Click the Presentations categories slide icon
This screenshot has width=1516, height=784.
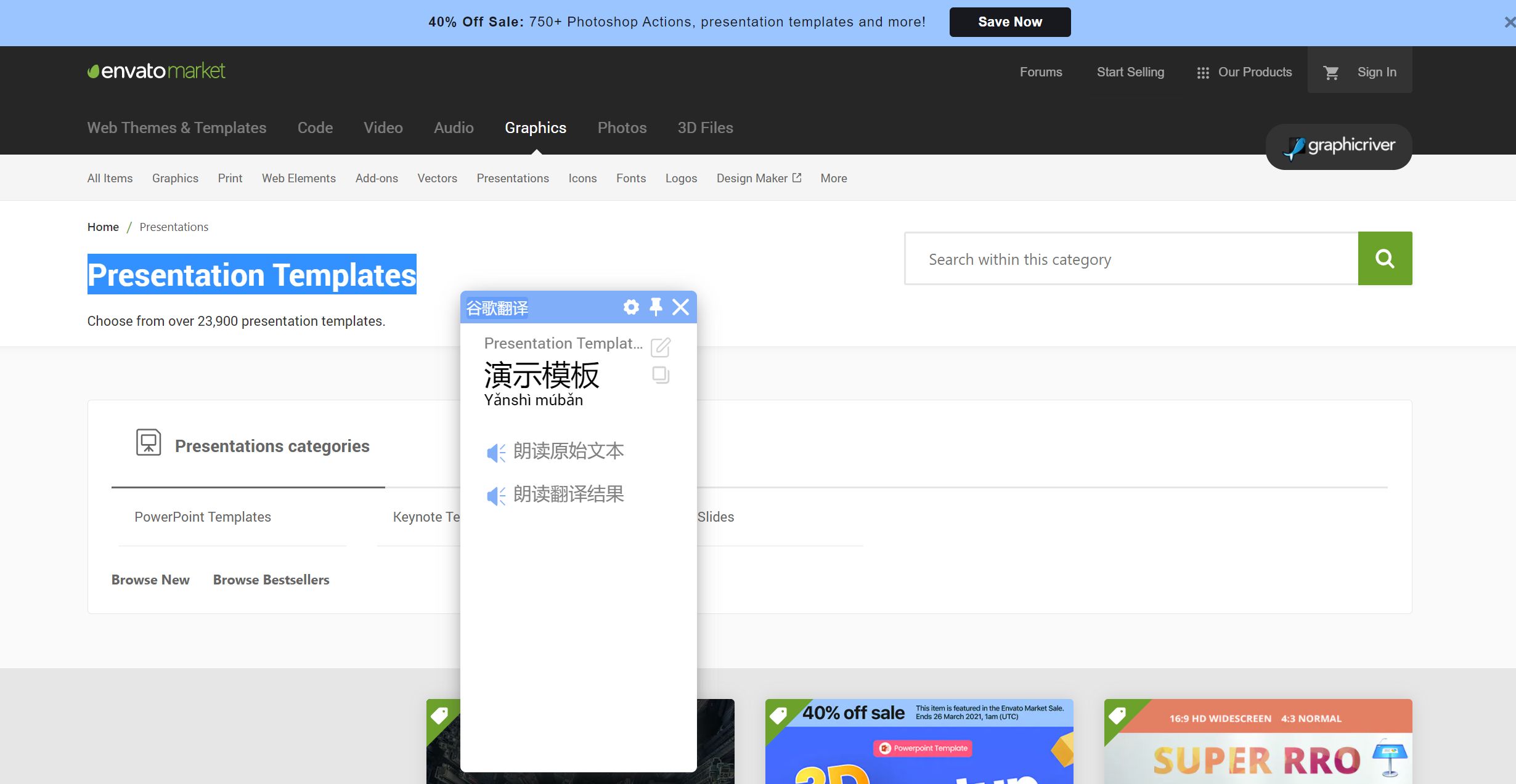[x=149, y=442]
